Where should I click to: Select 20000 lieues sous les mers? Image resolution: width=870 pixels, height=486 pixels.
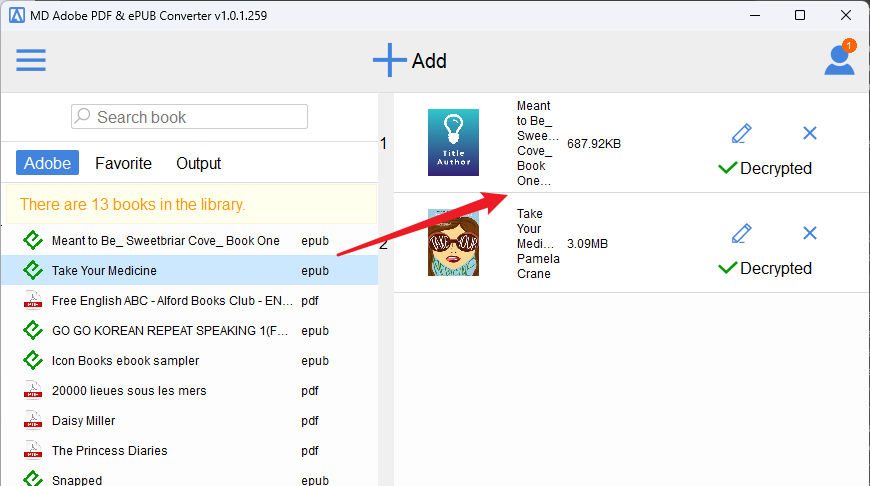coord(189,390)
